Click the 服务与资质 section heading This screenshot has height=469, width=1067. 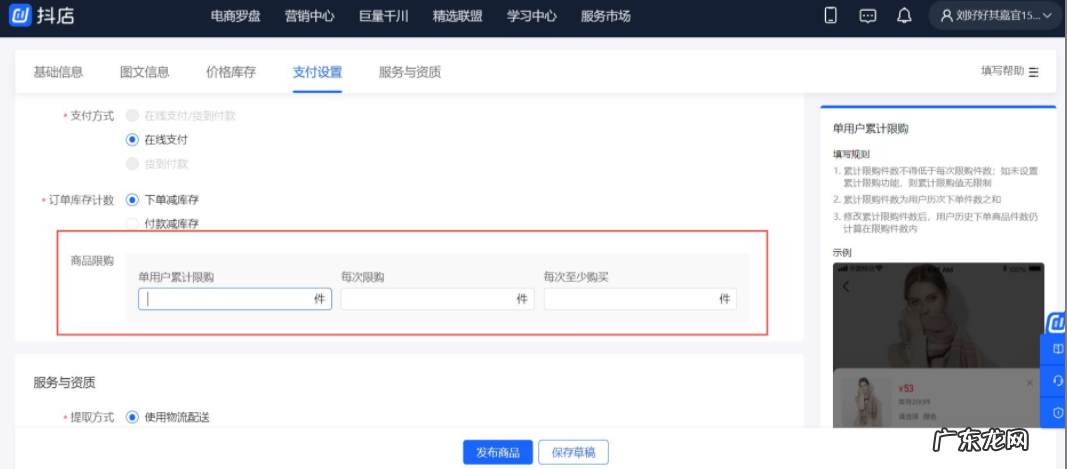(x=65, y=383)
